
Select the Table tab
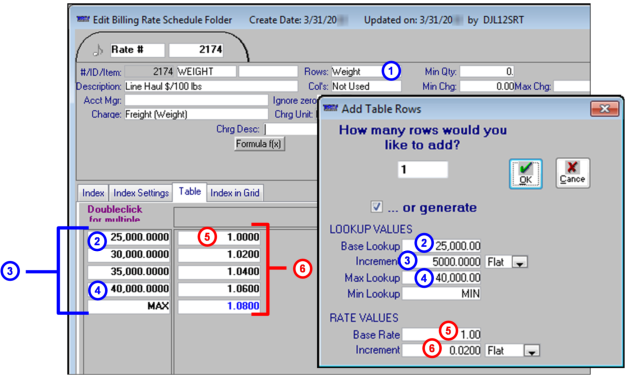coord(189,192)
